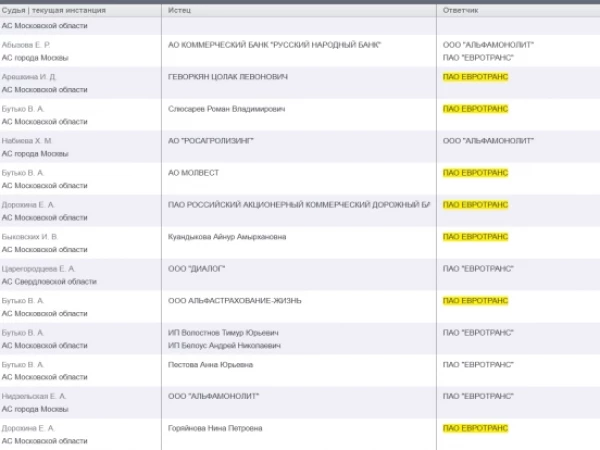Image resolution: width=600 pixels, height=450 pixels.
Task: Click defendant ПАО "ЕВРОТРАНС" in ООО "ДИАЛОГ" row
Action: click(478, 269)
